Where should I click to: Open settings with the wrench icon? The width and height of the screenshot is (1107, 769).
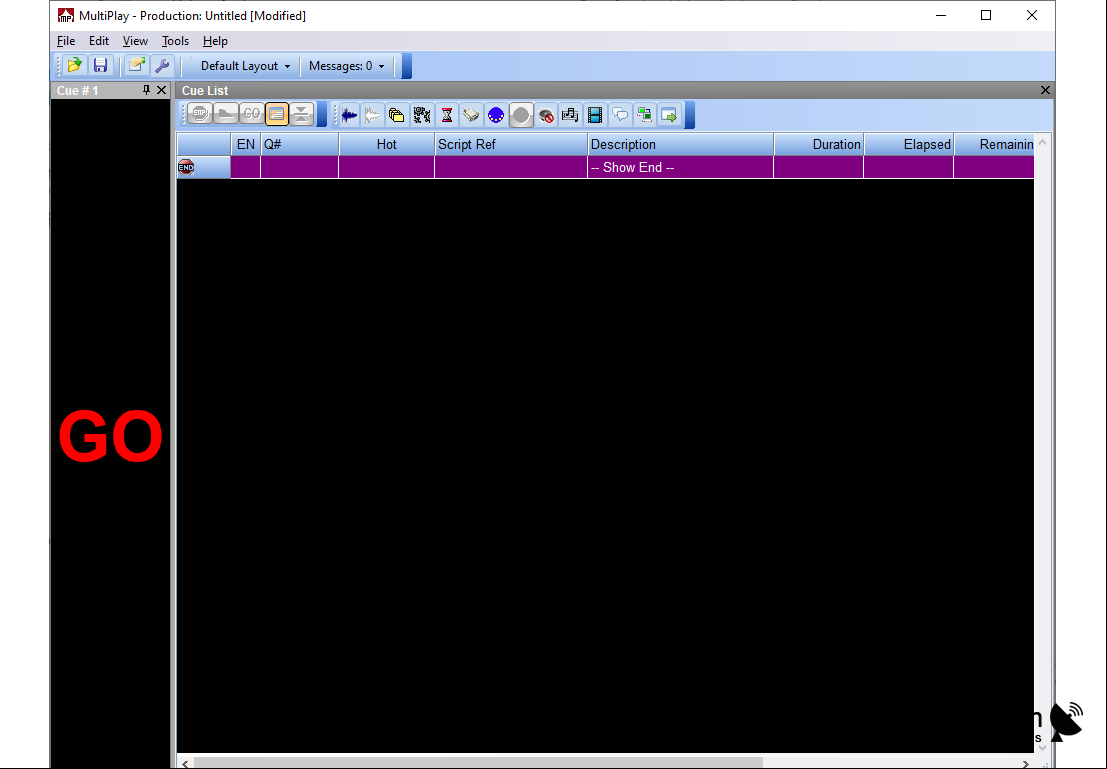pyautogui.click(x=162, y=66)
